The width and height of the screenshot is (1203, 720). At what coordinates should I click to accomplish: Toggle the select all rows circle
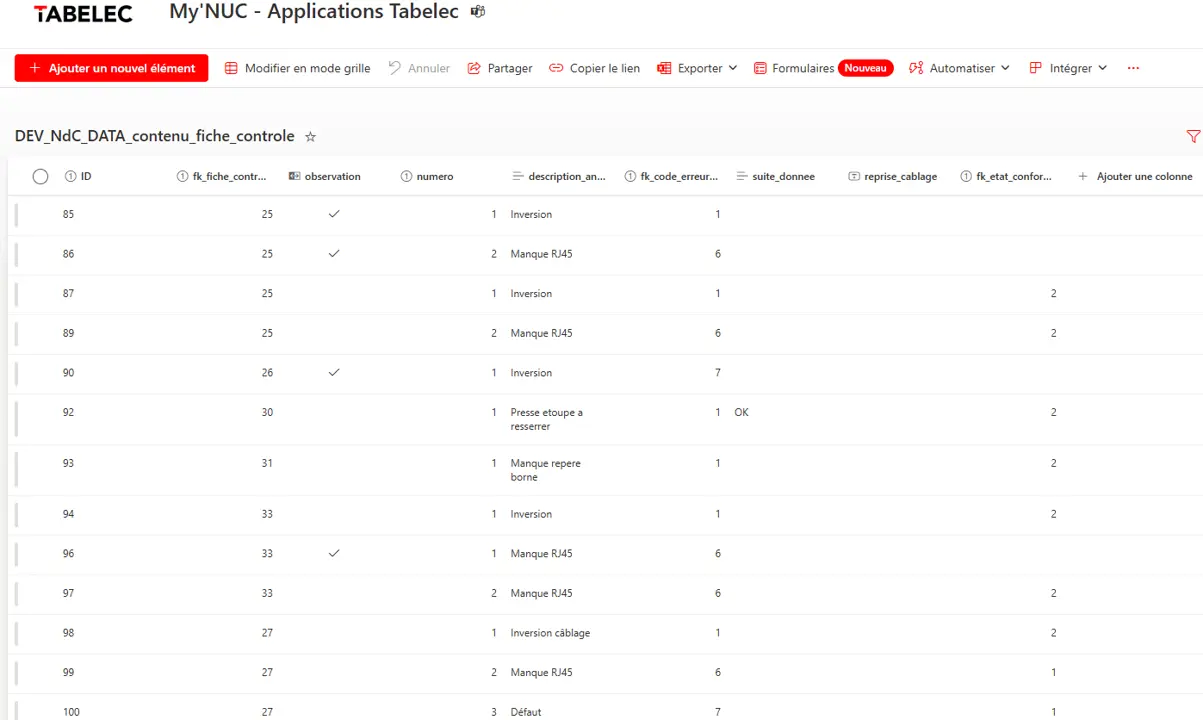click(40, 175)
